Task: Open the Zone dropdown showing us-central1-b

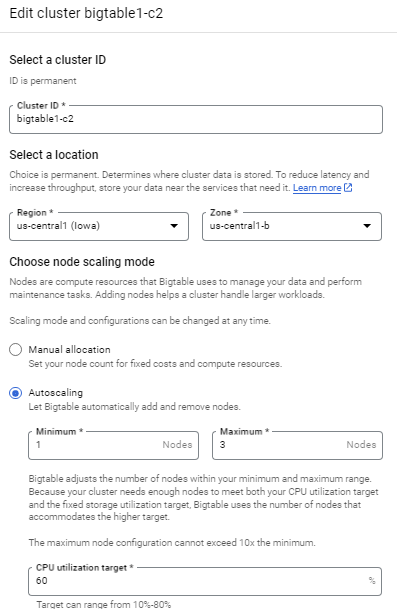Action: point(292,226)
